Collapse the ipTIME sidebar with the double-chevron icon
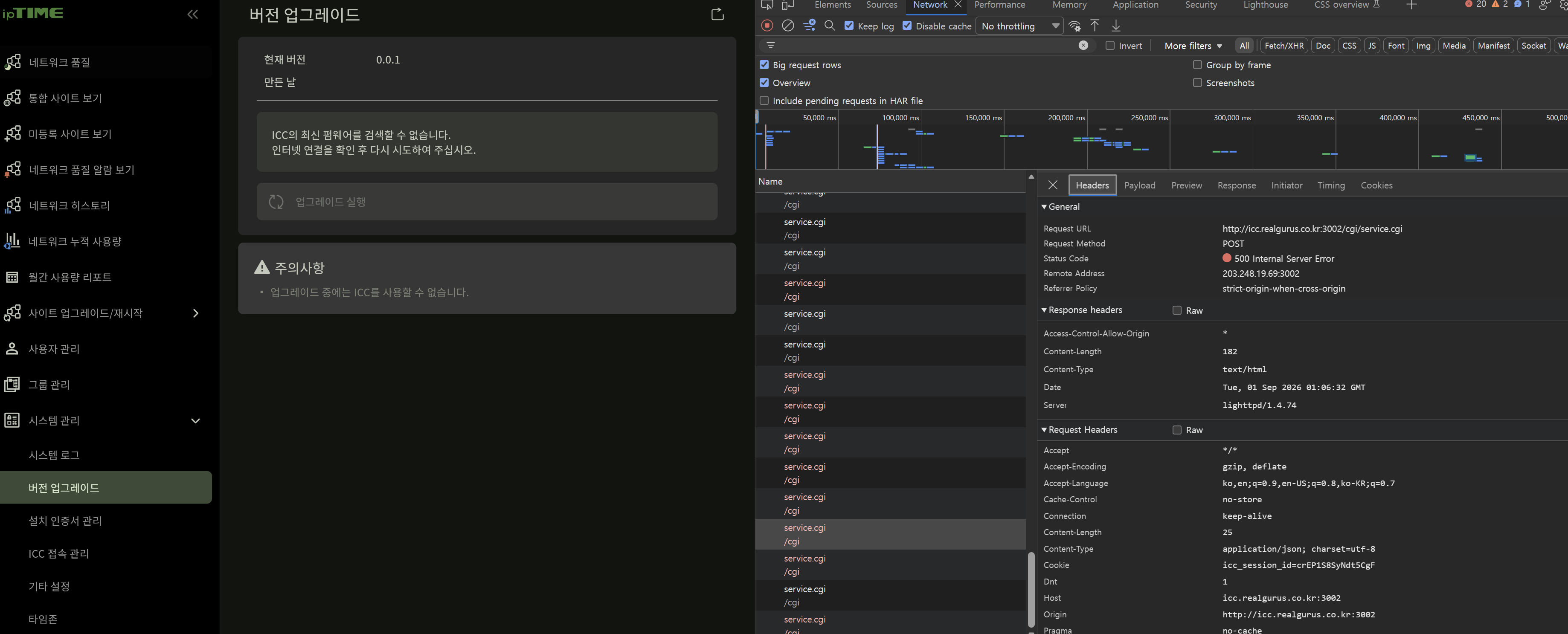 coord(192,14)
